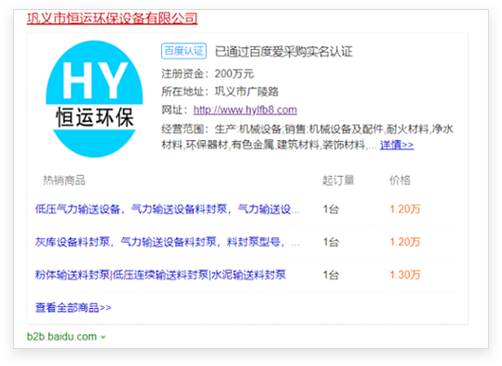Click the 已通过百度爱采购实名认证 text
The width and height of the screenshot is (502, 366).
[x=284, y=51]
